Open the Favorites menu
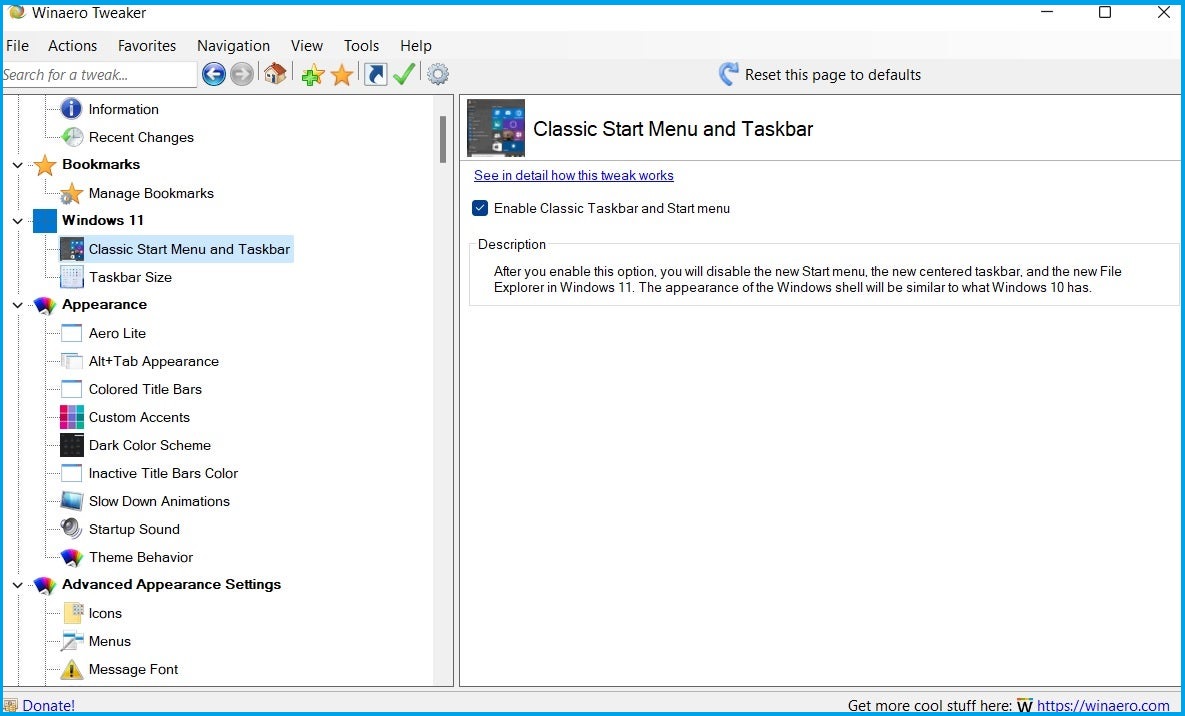This screenshot has height=716, width=1185. pyautogui.click(x=147, y=45)
